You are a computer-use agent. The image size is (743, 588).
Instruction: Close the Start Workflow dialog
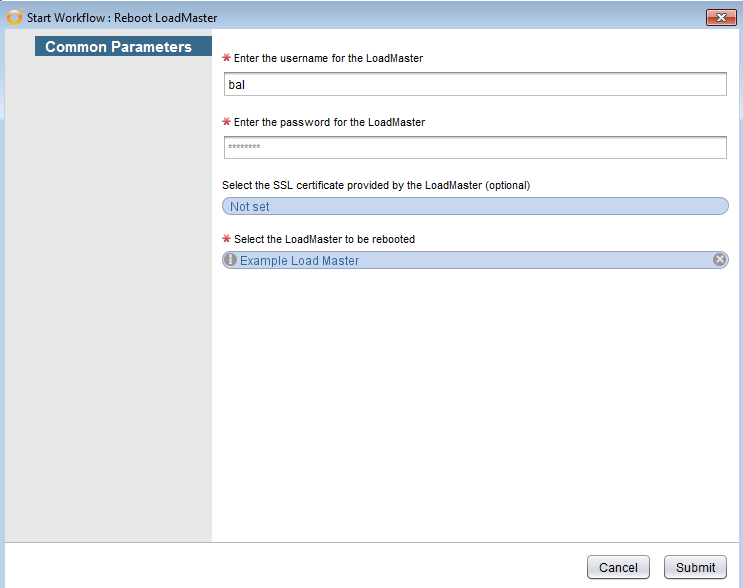pos(721,18)
